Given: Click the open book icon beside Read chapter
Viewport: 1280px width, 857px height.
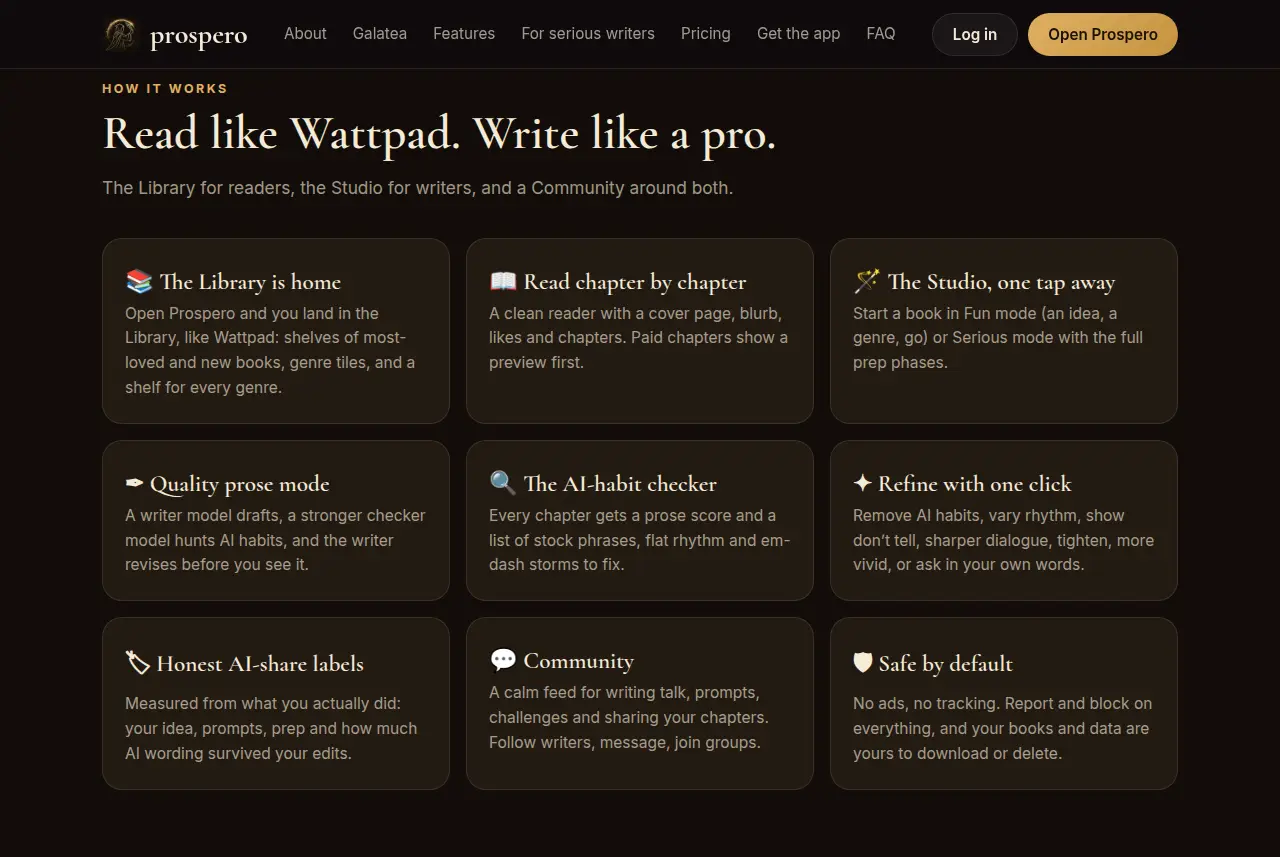Looking at the screenshot, I should [x=503, y=282].
